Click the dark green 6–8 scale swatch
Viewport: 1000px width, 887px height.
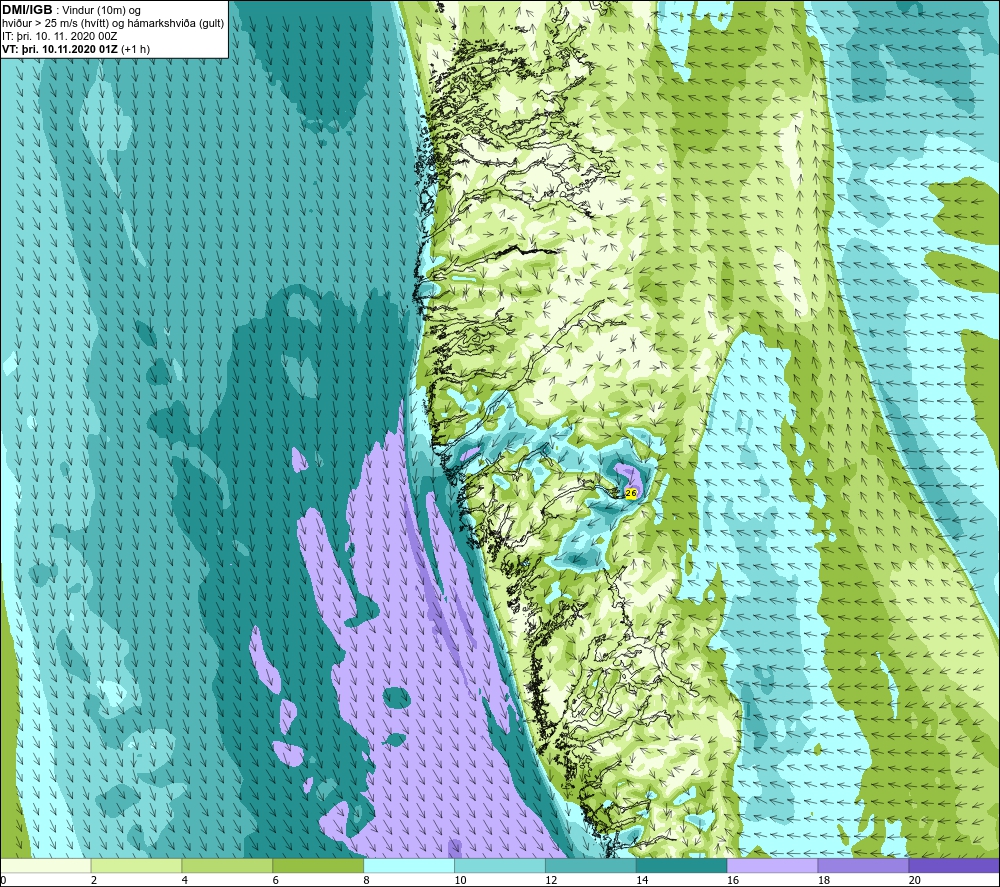318,865
